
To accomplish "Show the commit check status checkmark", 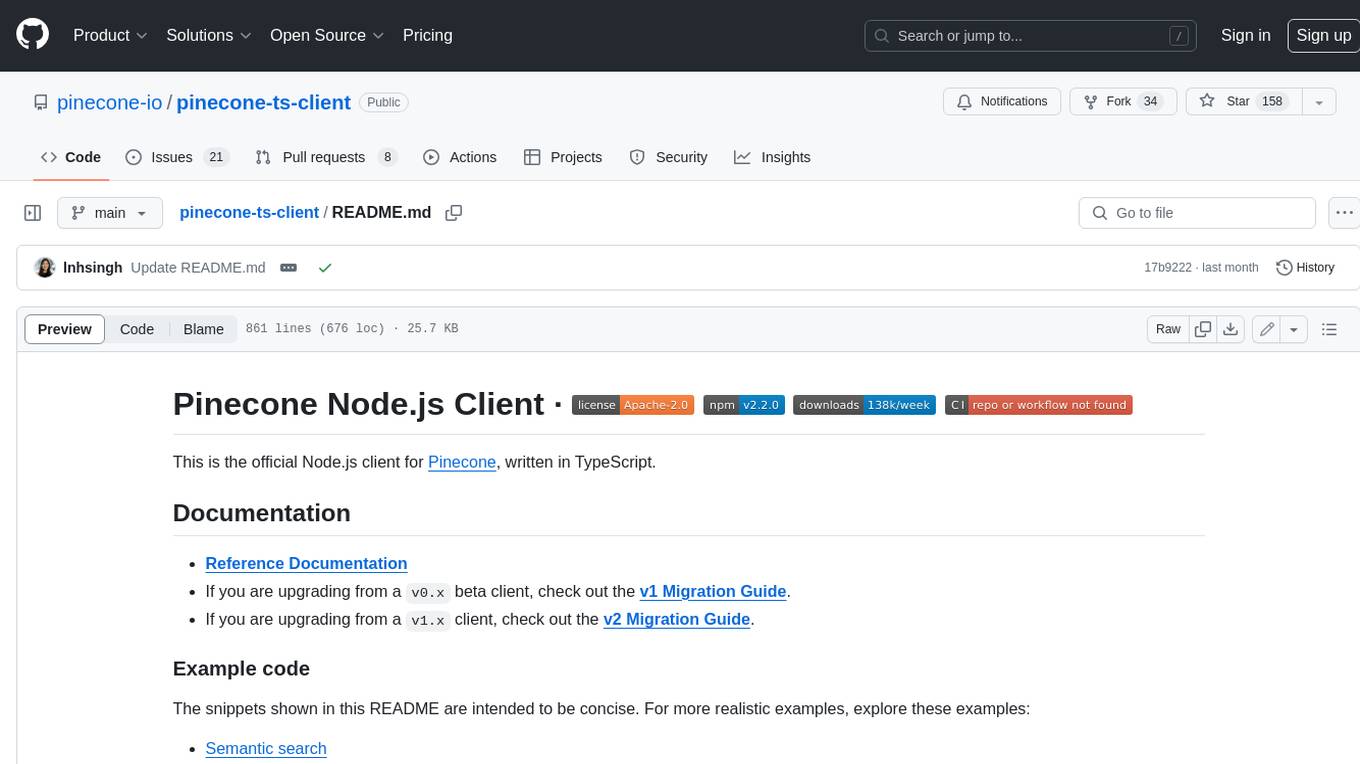I will [x=324, y=268].
